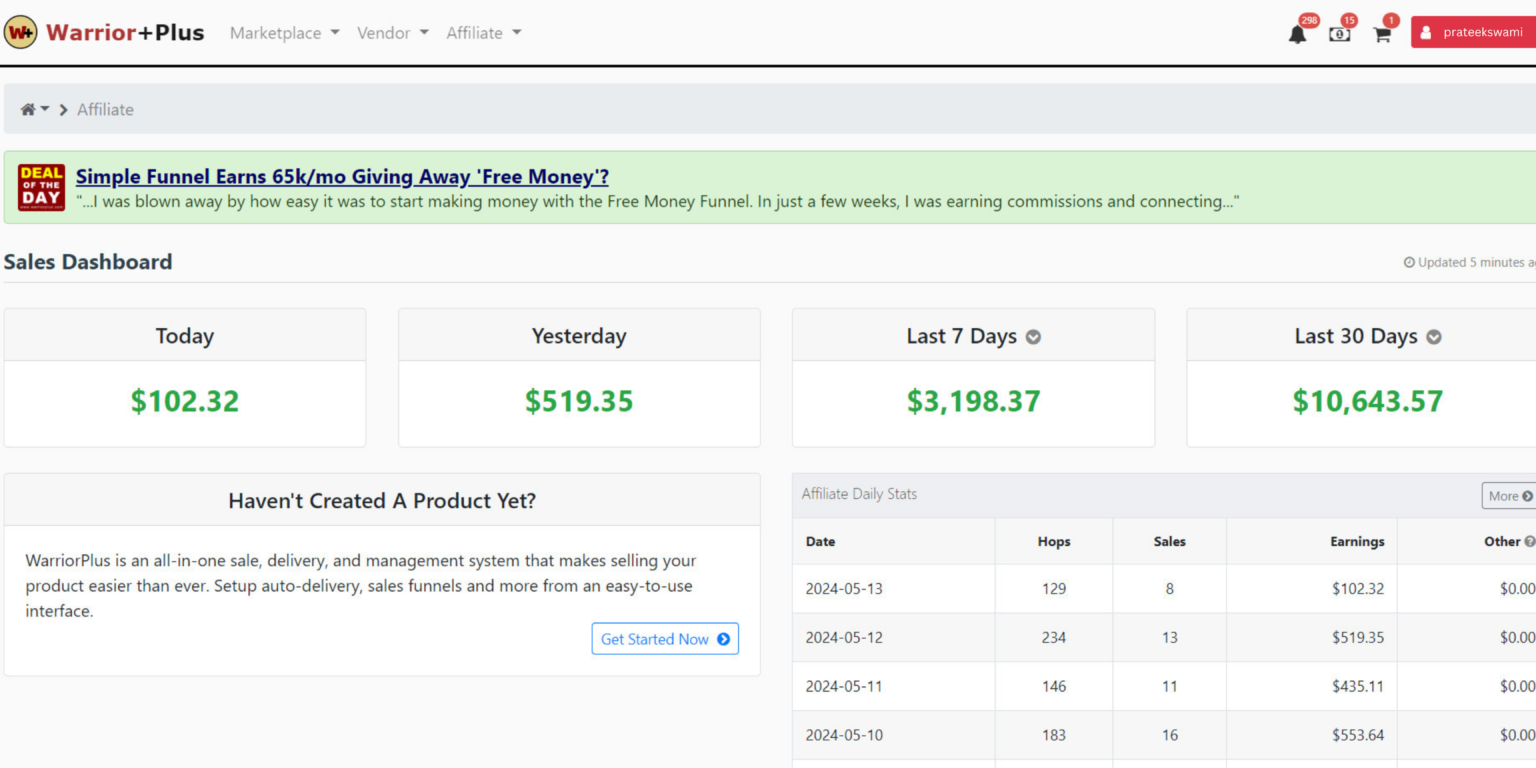Image resolution: width=1536 pixels, height=768 pixels.
Task: Open the Simple Funnel Earns 65k/mo link
Action: click(342, 177)
